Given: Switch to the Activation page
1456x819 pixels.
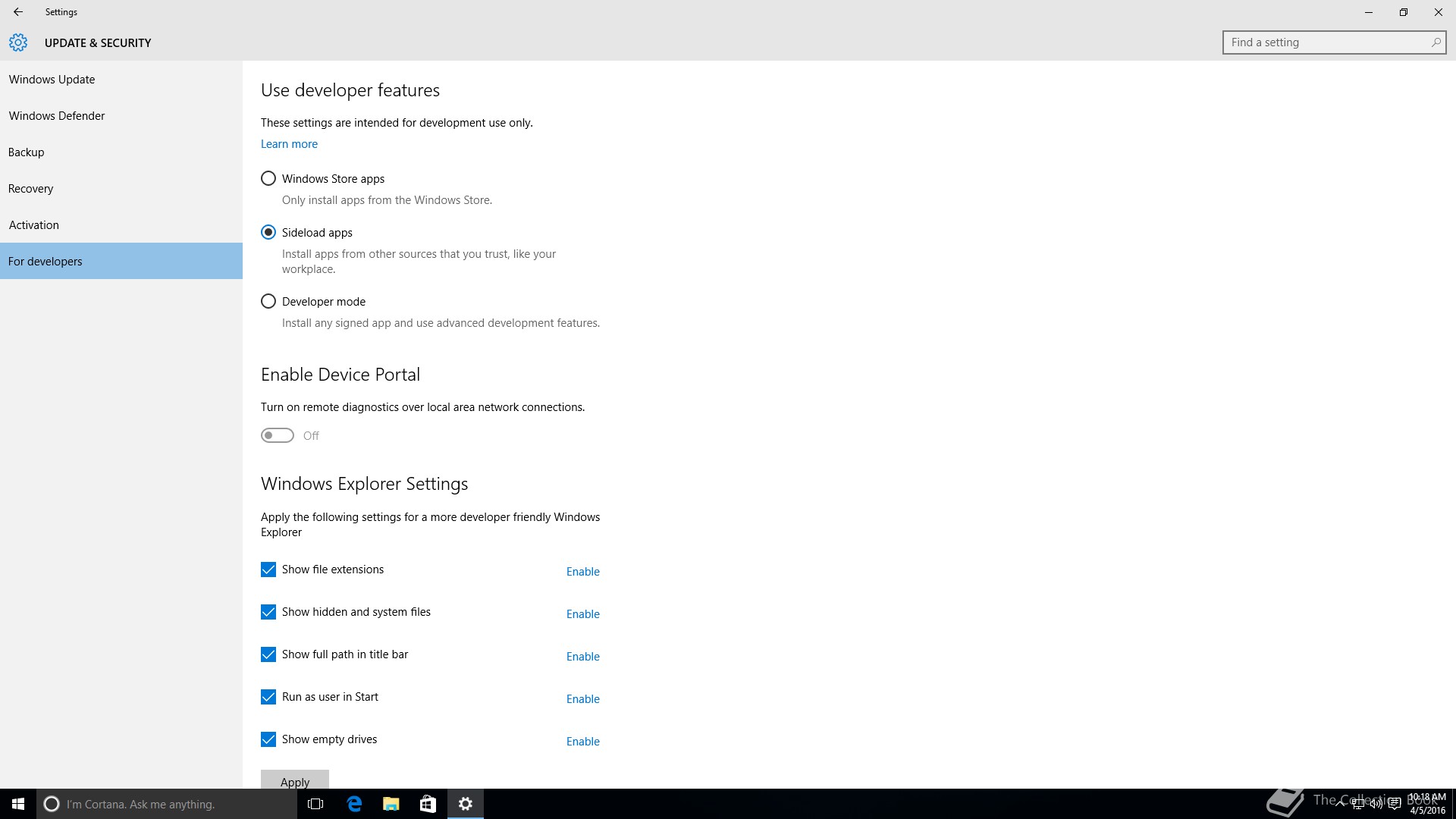Looking at the screenshot, I should (x=121, y=225).
